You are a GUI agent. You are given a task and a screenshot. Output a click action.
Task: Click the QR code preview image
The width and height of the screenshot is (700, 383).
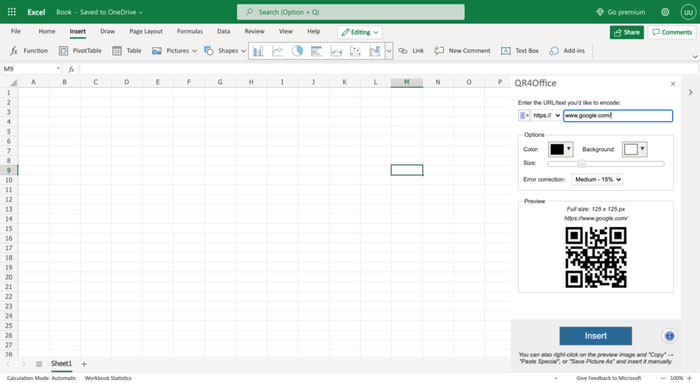click(x=596, y=257)
